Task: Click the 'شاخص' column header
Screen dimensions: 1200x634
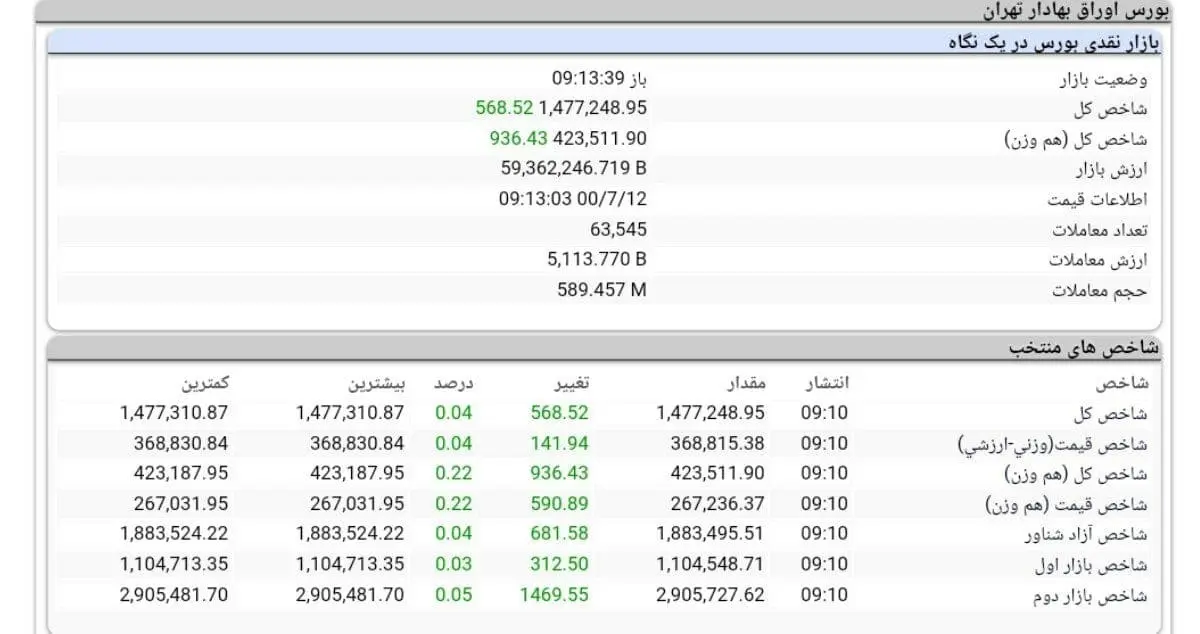Action: point(1121,383)
